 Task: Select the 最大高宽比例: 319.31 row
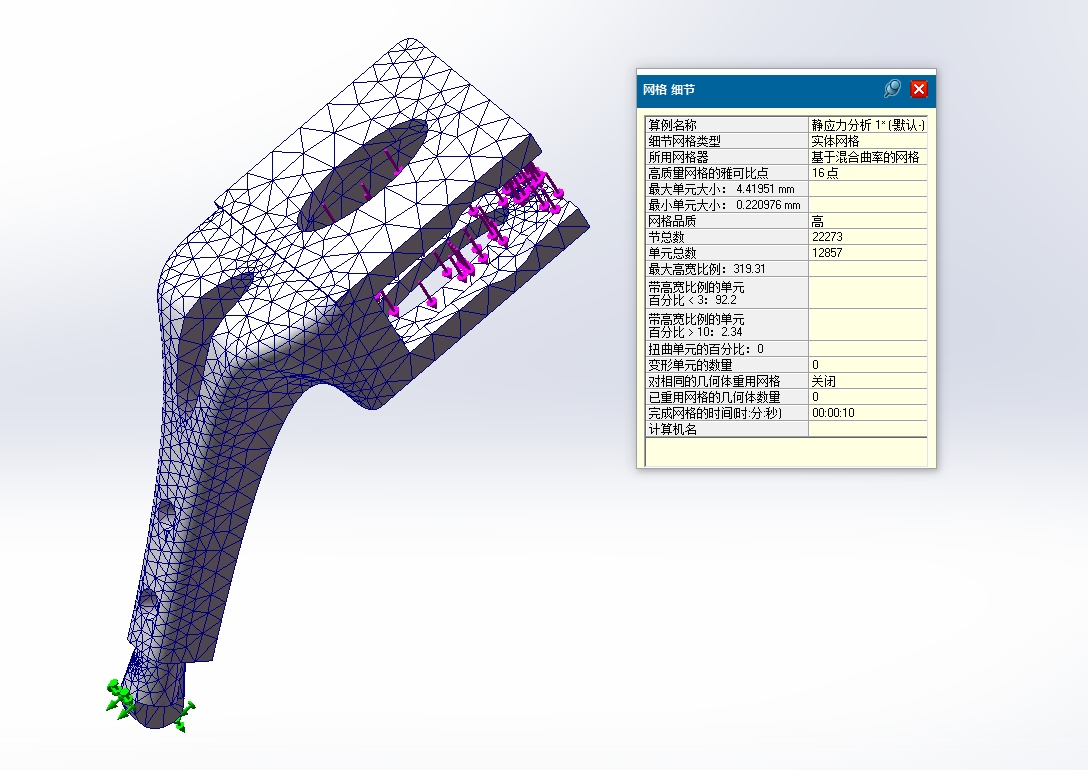coord(726,268)
